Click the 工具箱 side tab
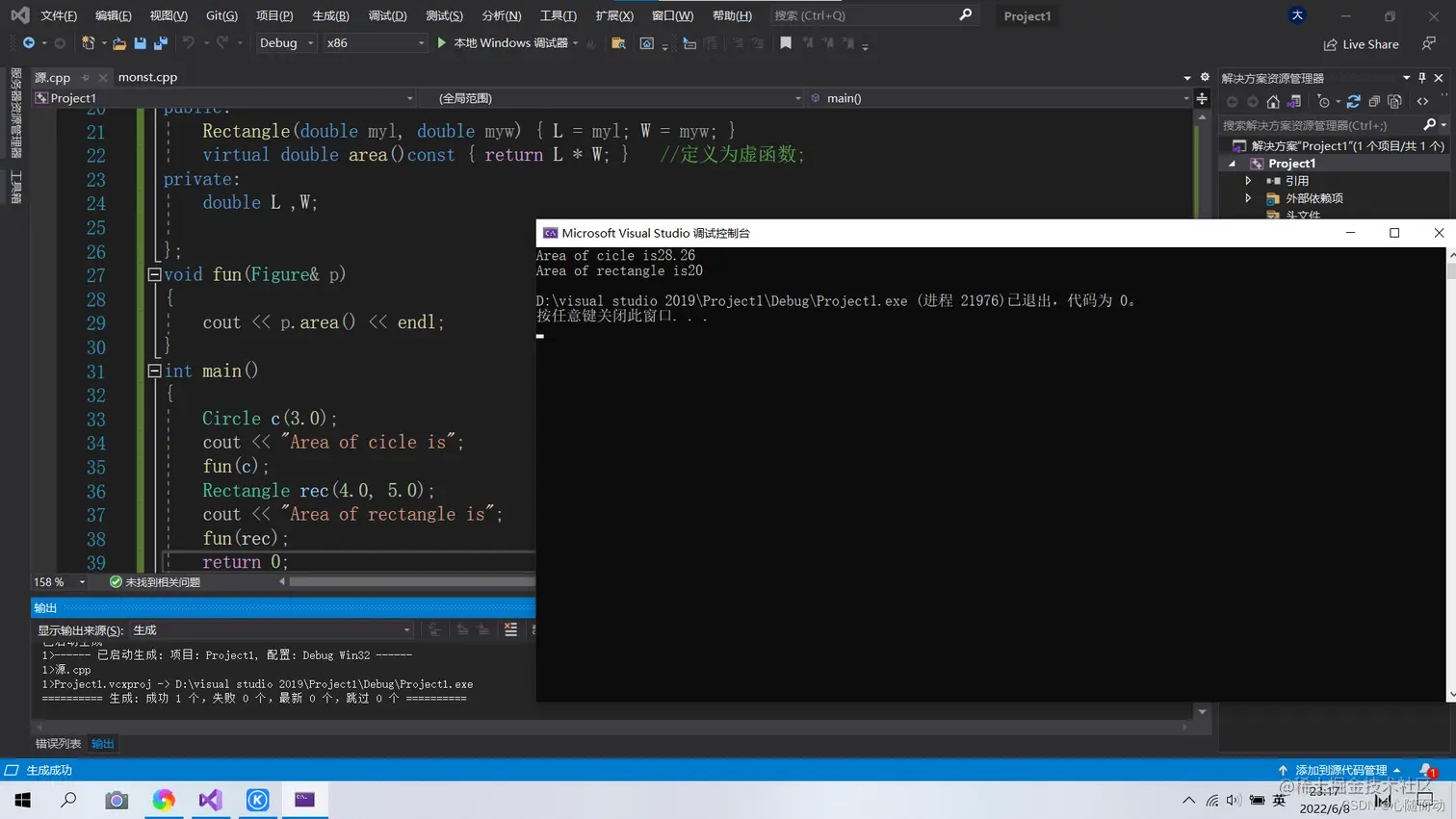1456x819 pixels. [15, 187]
